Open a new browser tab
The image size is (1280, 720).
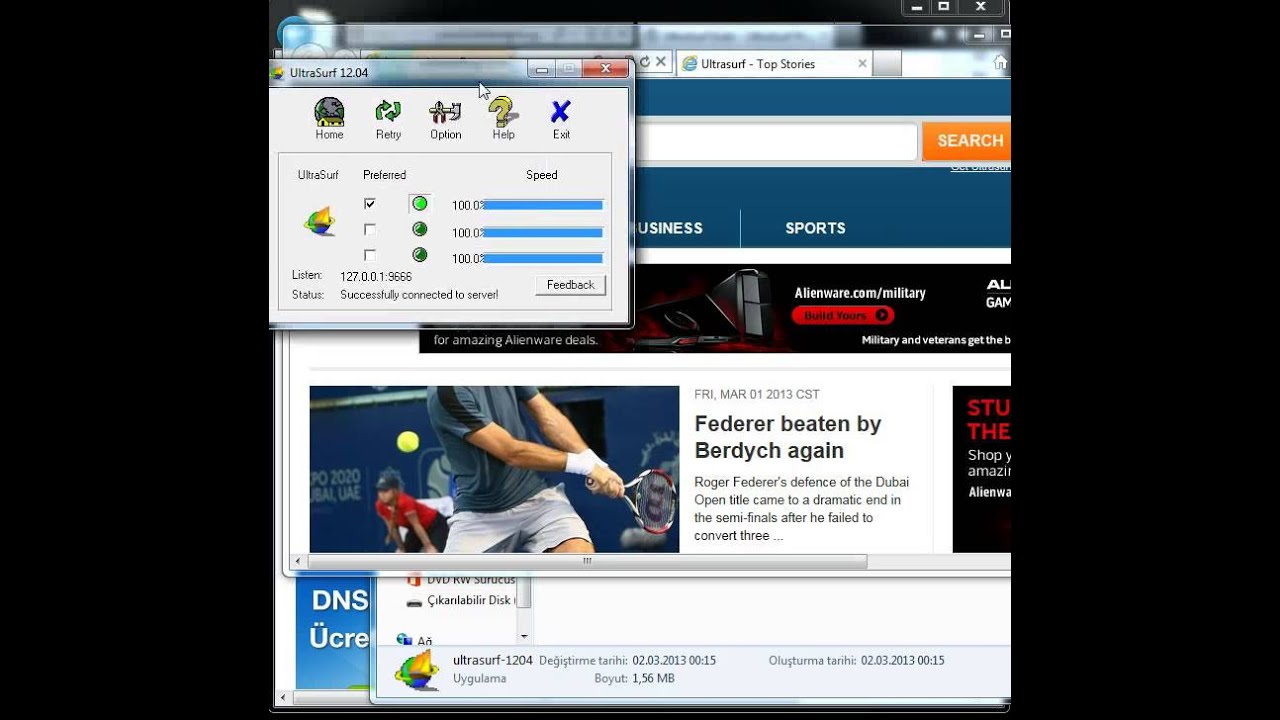tap(887, 64)
